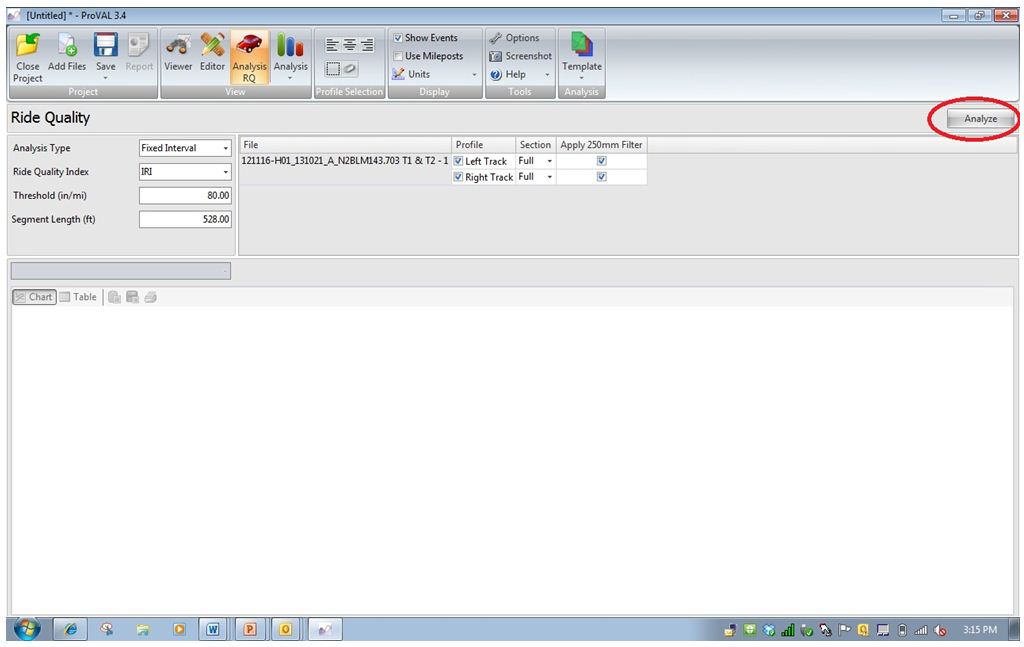
Task: Switch to the Table tab
Action: 78,297
